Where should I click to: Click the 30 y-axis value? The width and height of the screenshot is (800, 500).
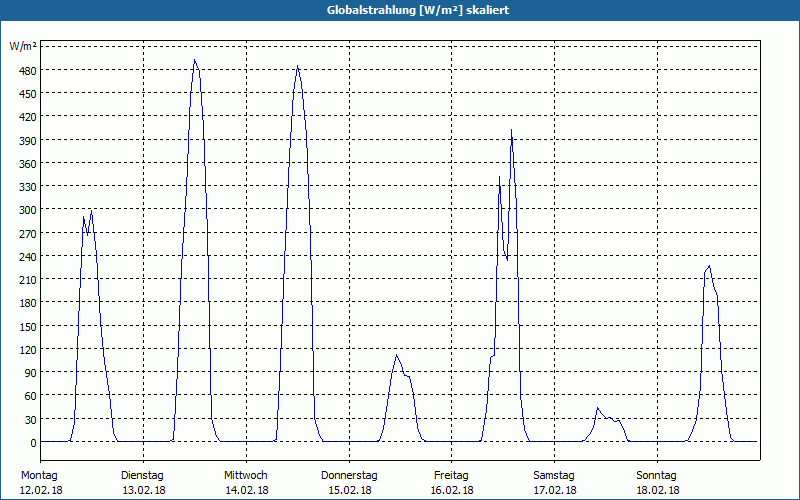tap(30, 419)
